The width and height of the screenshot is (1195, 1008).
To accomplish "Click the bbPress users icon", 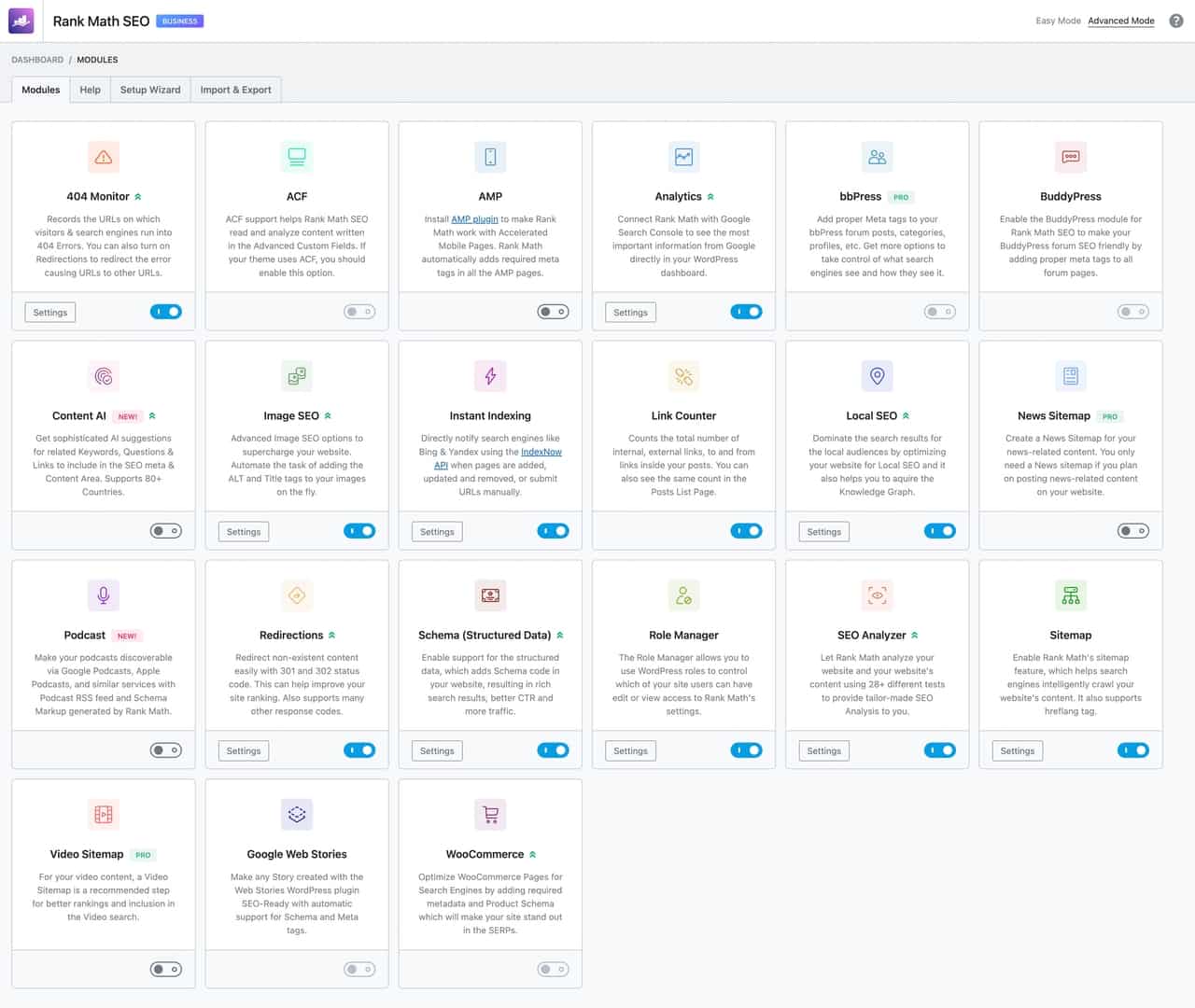I will point(877,157).
